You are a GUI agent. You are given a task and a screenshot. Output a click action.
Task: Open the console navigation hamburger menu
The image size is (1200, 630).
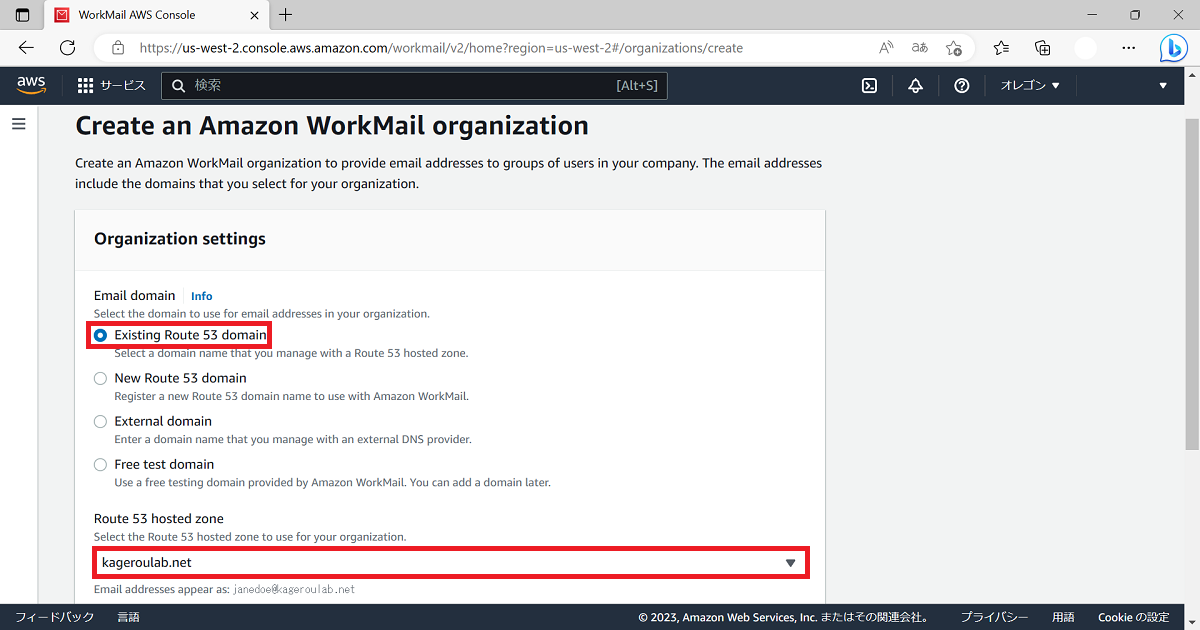click(18, 123)
